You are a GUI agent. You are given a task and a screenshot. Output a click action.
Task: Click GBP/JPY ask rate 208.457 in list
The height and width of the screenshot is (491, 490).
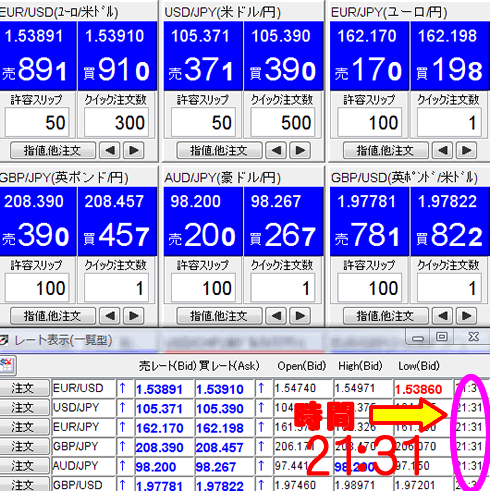click(220, 447)
